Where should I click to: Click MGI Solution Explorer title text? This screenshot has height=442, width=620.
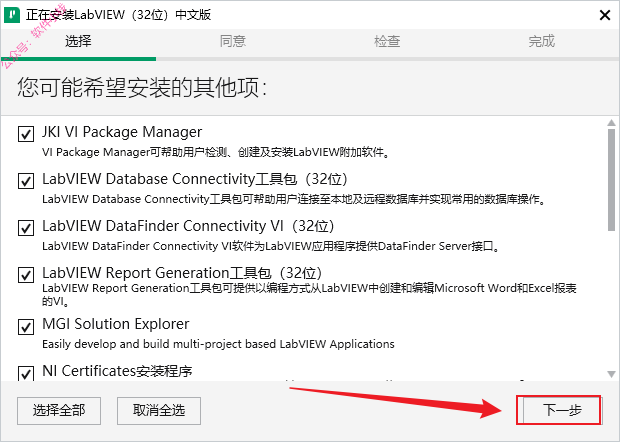(115, 324)
